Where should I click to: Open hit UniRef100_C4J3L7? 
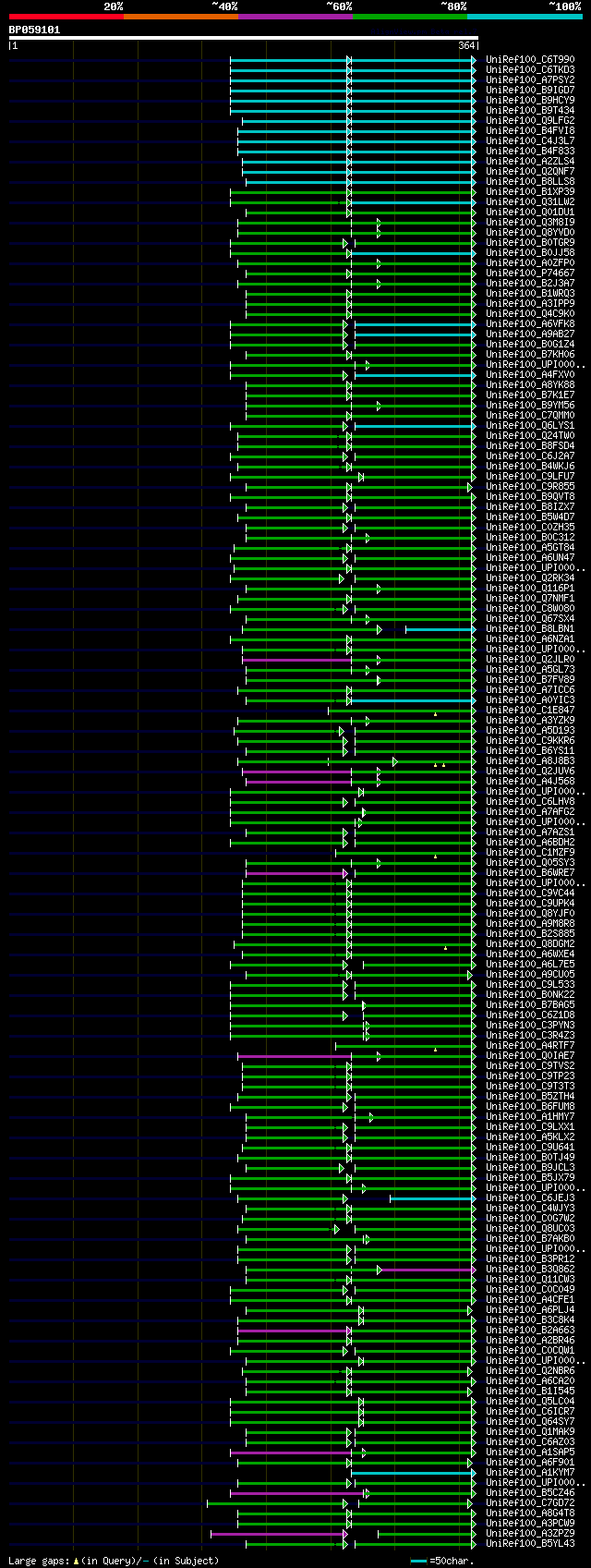(x=530, y=140)
